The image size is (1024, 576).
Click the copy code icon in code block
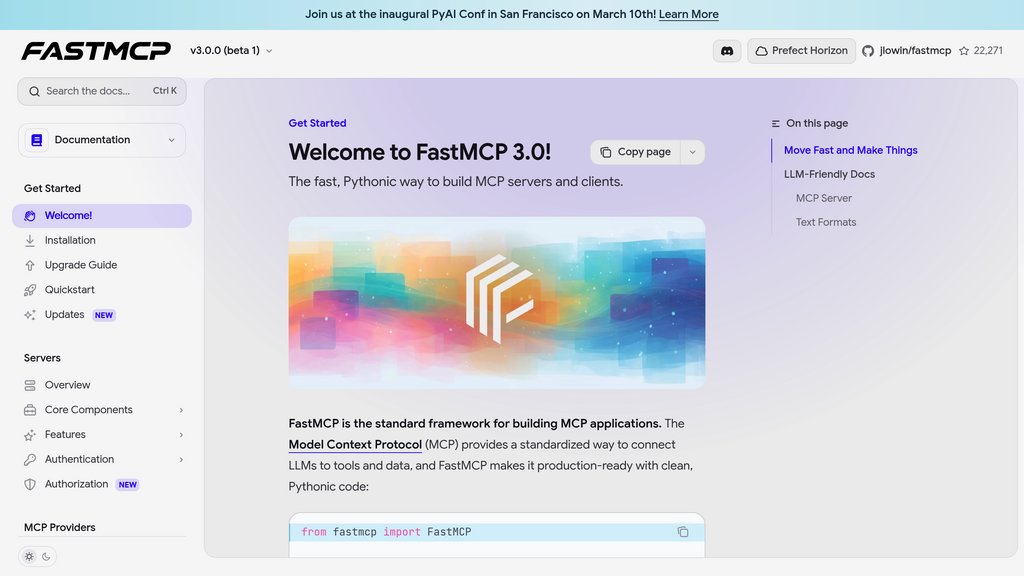click(683, 532)
